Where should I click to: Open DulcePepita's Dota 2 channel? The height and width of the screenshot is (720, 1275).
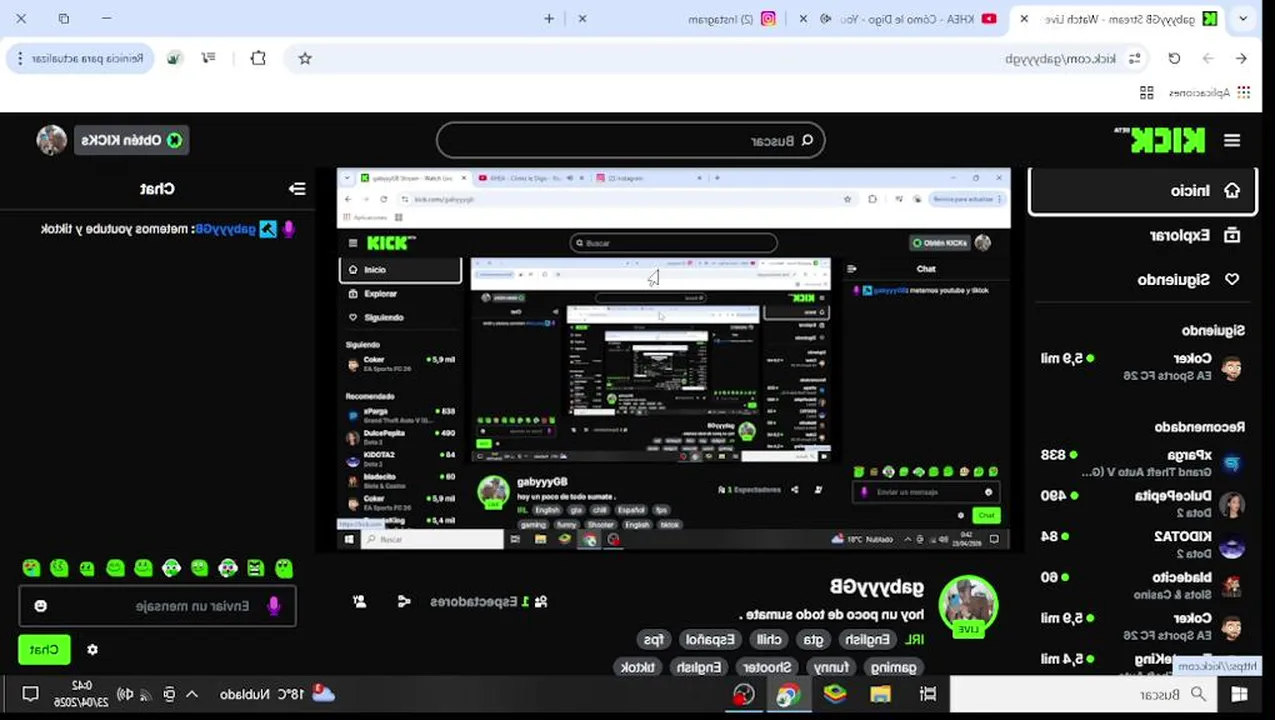click(1142, 504)
